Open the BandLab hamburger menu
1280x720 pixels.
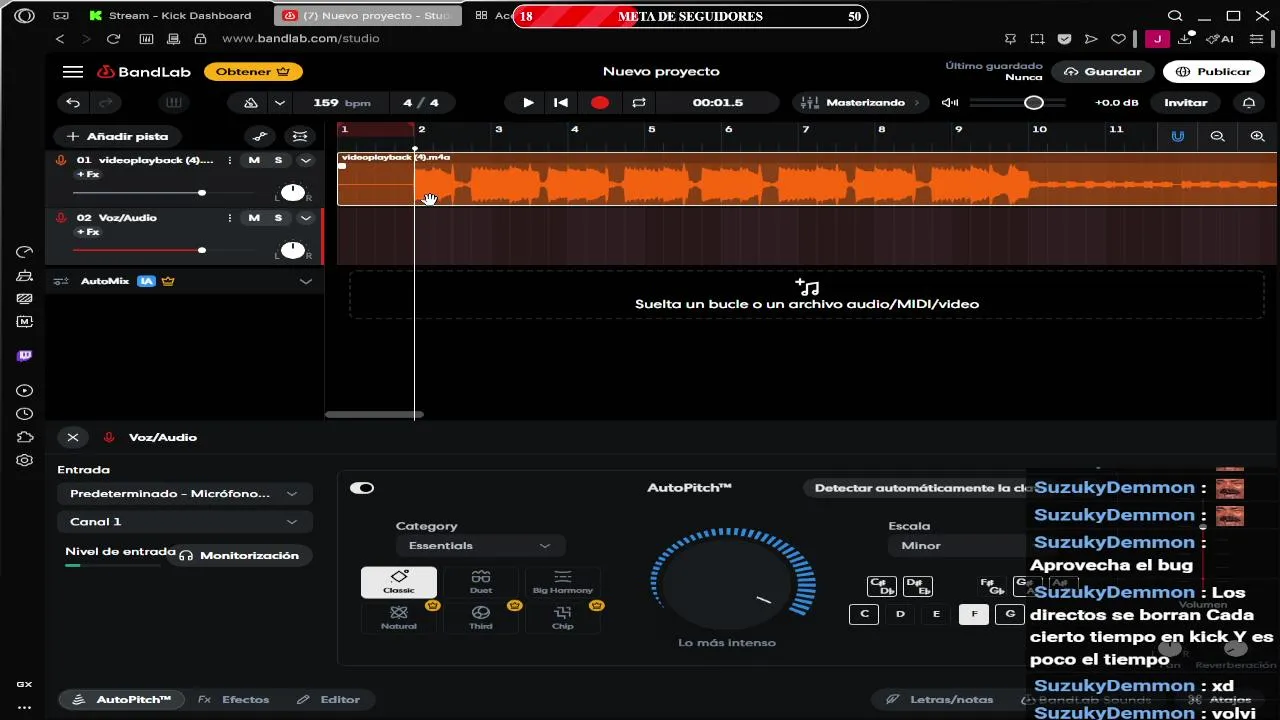(x=72, y=72)
